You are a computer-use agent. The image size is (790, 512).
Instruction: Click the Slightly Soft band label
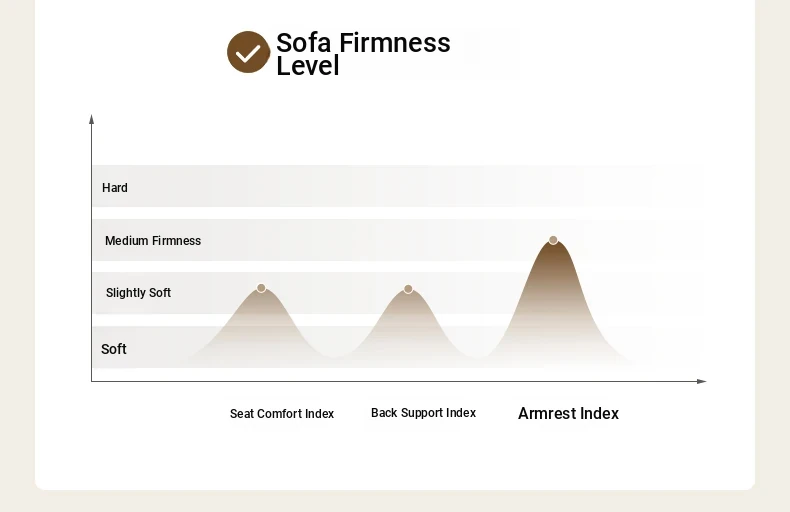138,293
